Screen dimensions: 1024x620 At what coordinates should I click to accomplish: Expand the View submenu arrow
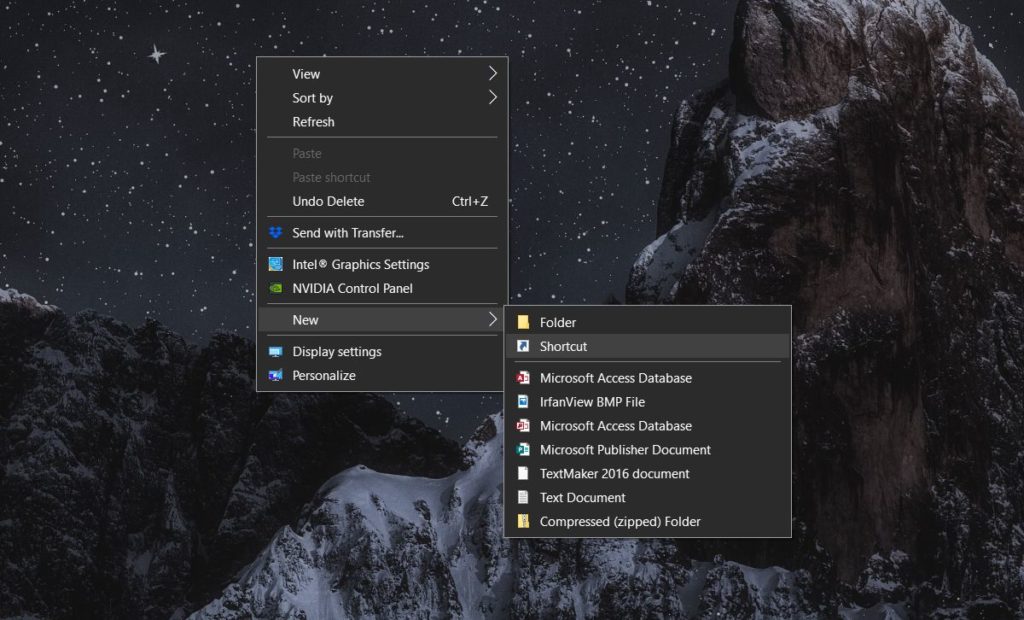[x=492, y=73]
